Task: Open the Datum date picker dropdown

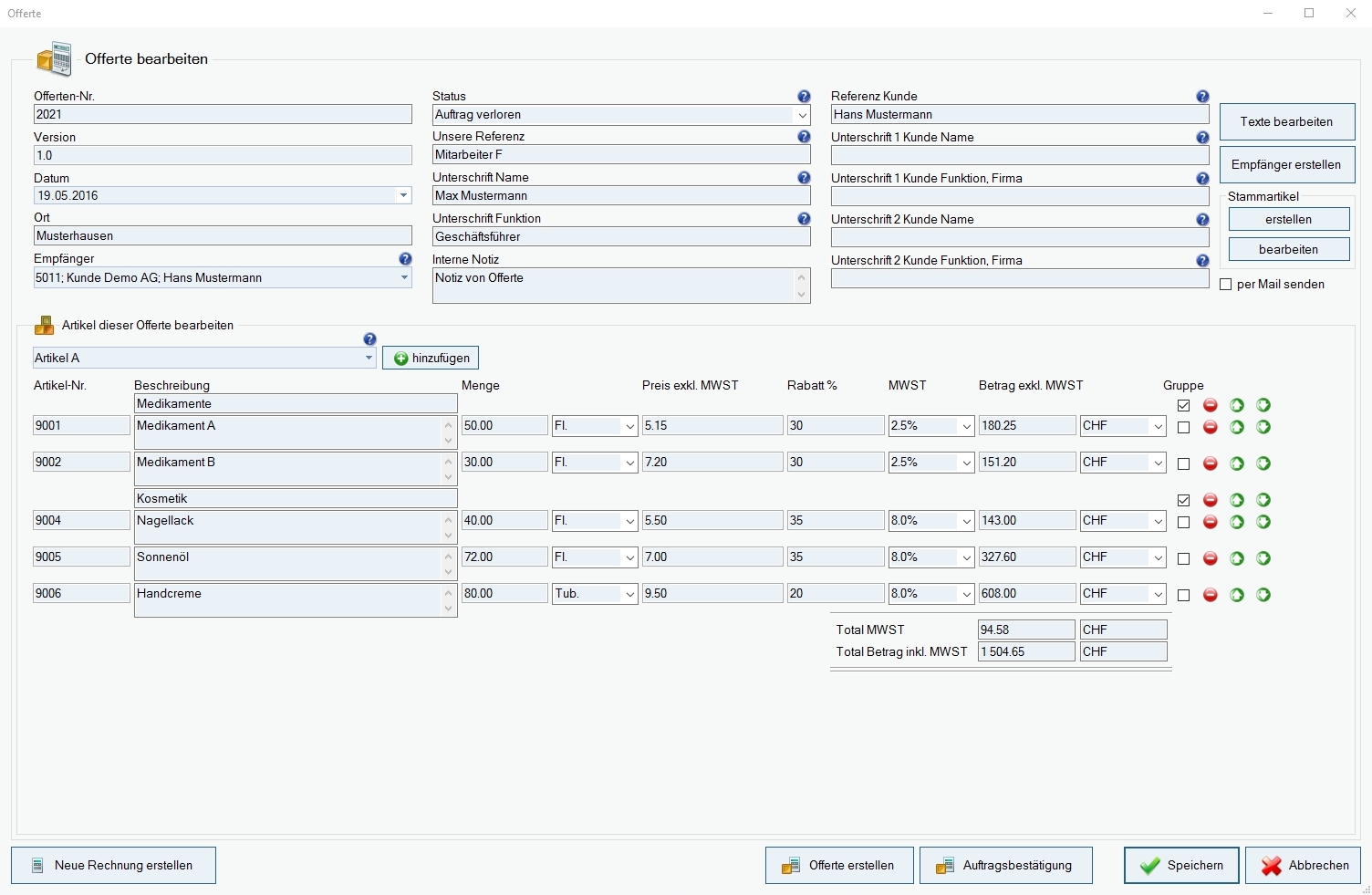Action: [x=403, y=195]
